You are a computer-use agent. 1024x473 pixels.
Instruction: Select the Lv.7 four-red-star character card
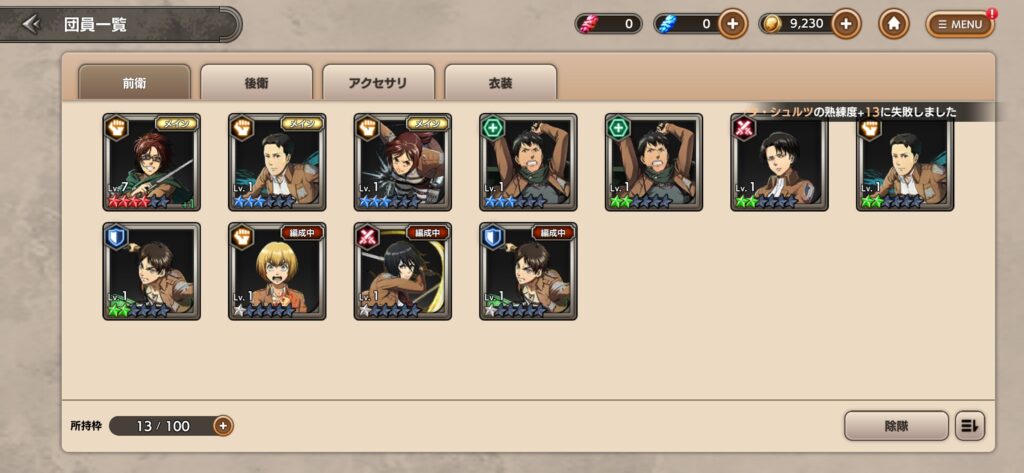152,162
